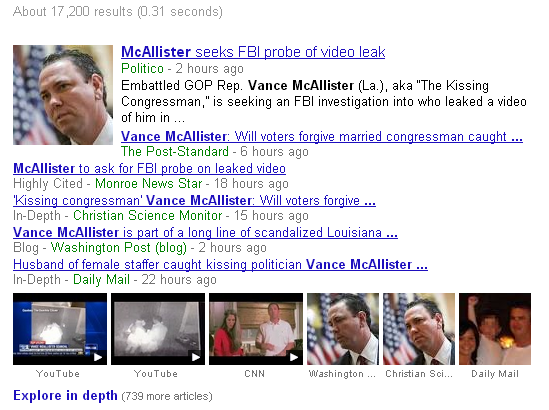549x410 pixels.
Task: Click the Monroe News Star source name
Action: coord(149,184)
